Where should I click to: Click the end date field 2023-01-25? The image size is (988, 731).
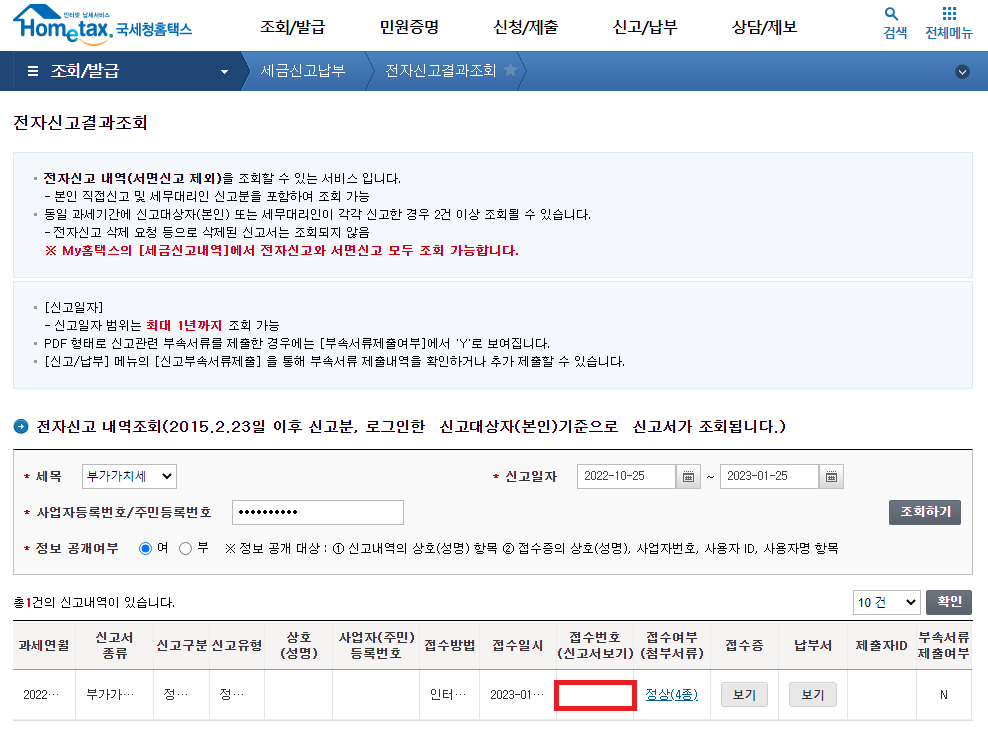(769, 476)
